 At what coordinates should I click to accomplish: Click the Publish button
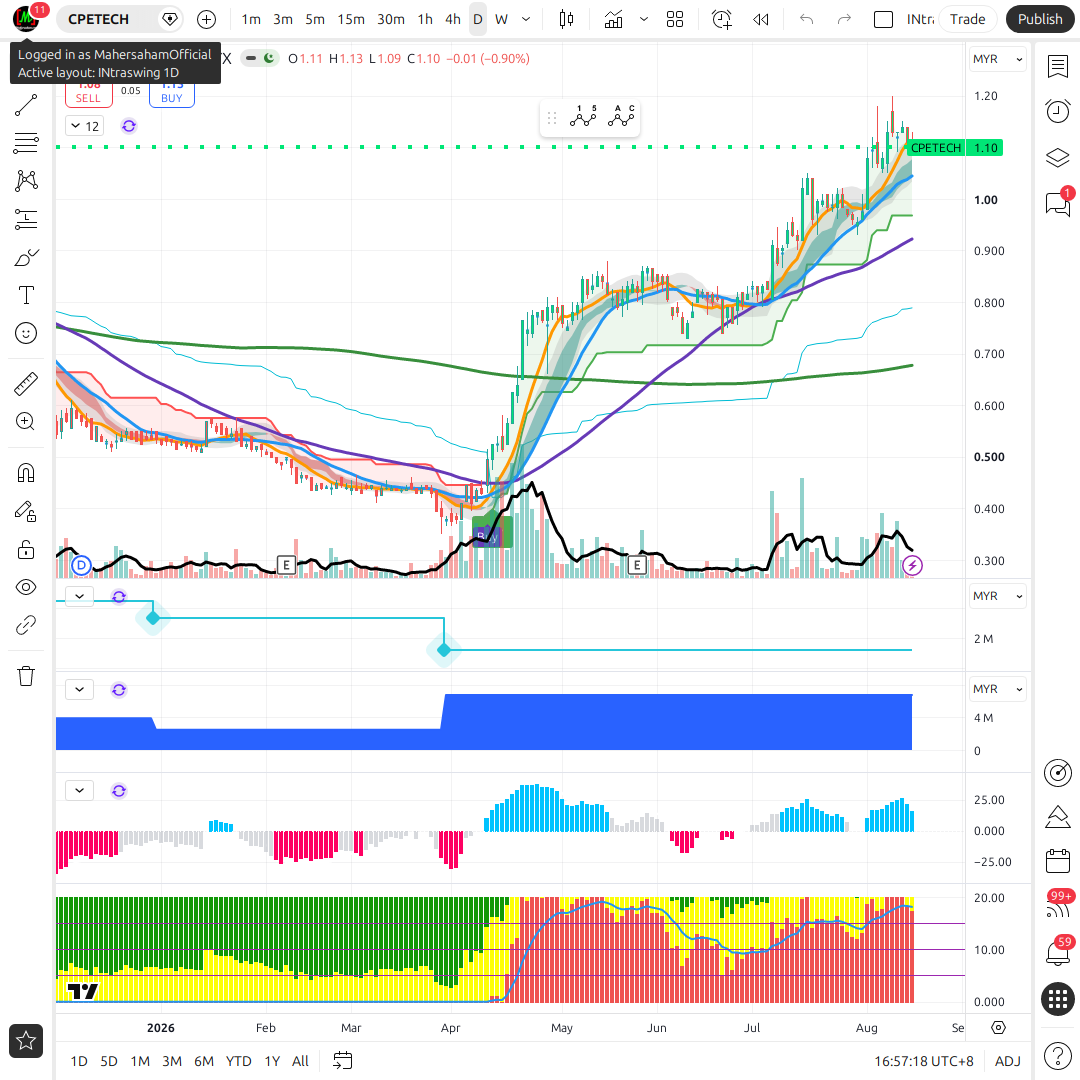[x=1039, y=19]
